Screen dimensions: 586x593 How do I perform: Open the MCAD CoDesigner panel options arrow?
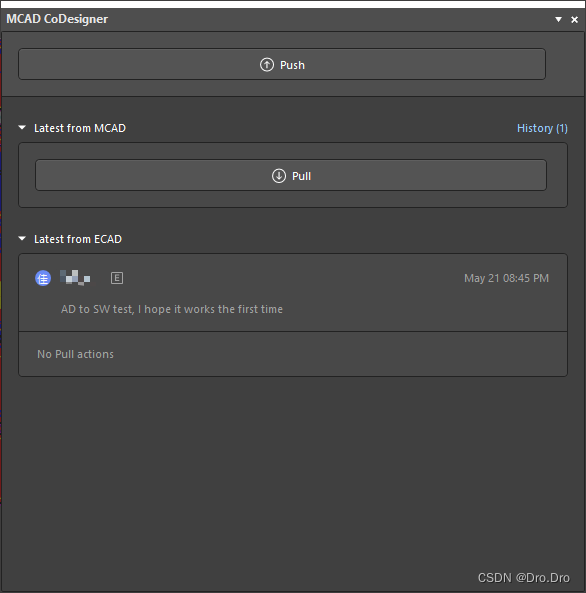coord(558,19)
